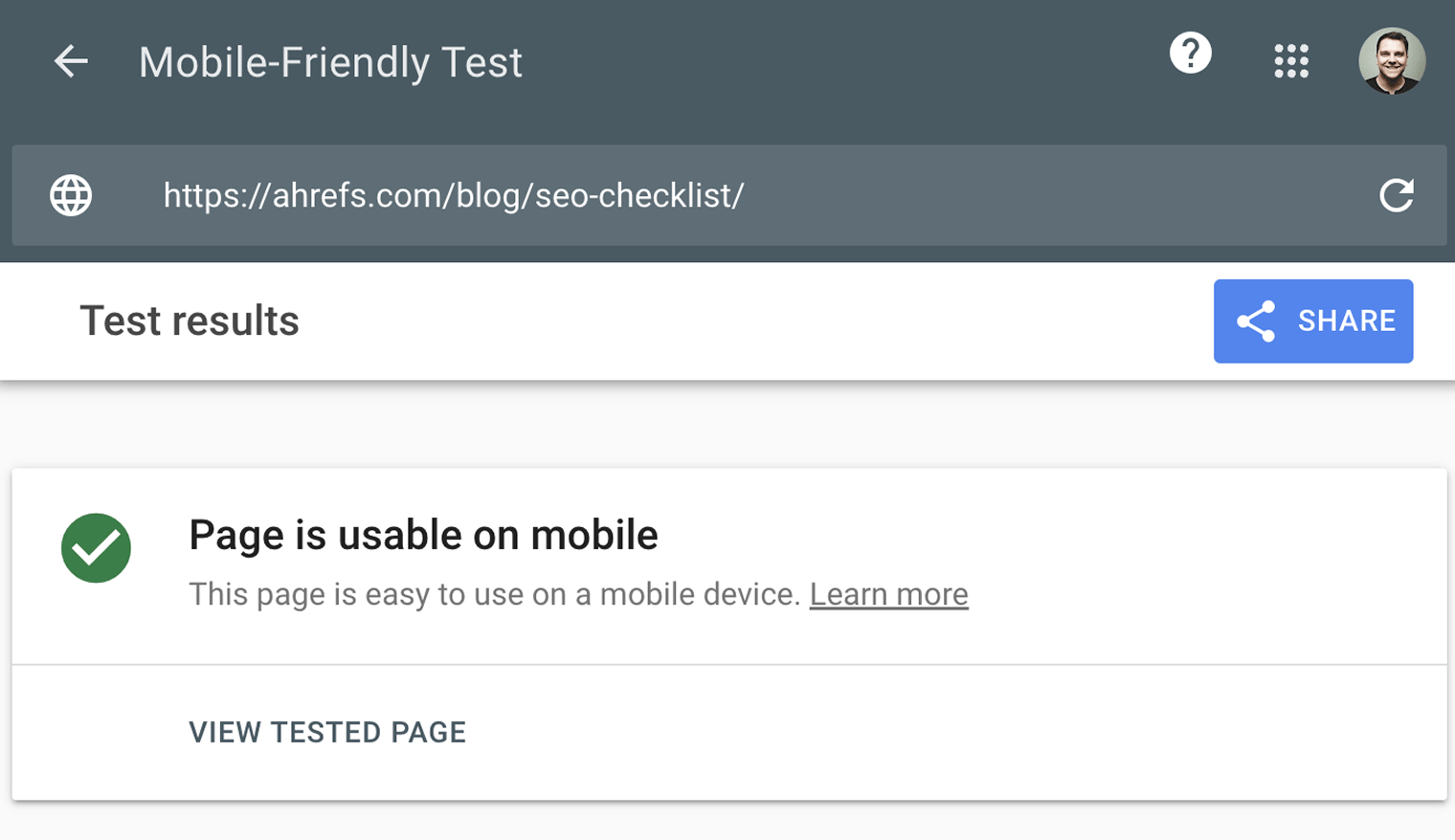Click the globe icon beside the URL
Screen dimensions: 1455x840
pyautogui.click(x=70, y=196)
